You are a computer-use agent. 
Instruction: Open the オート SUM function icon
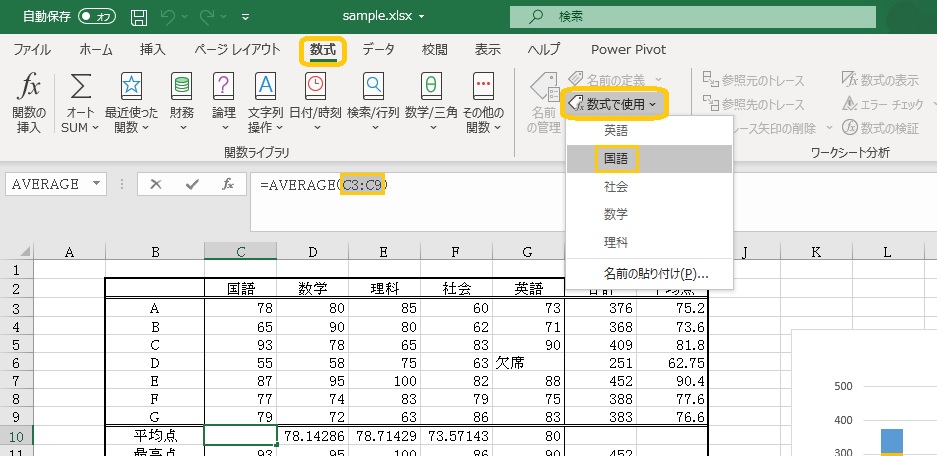click(x=80, y=86)
